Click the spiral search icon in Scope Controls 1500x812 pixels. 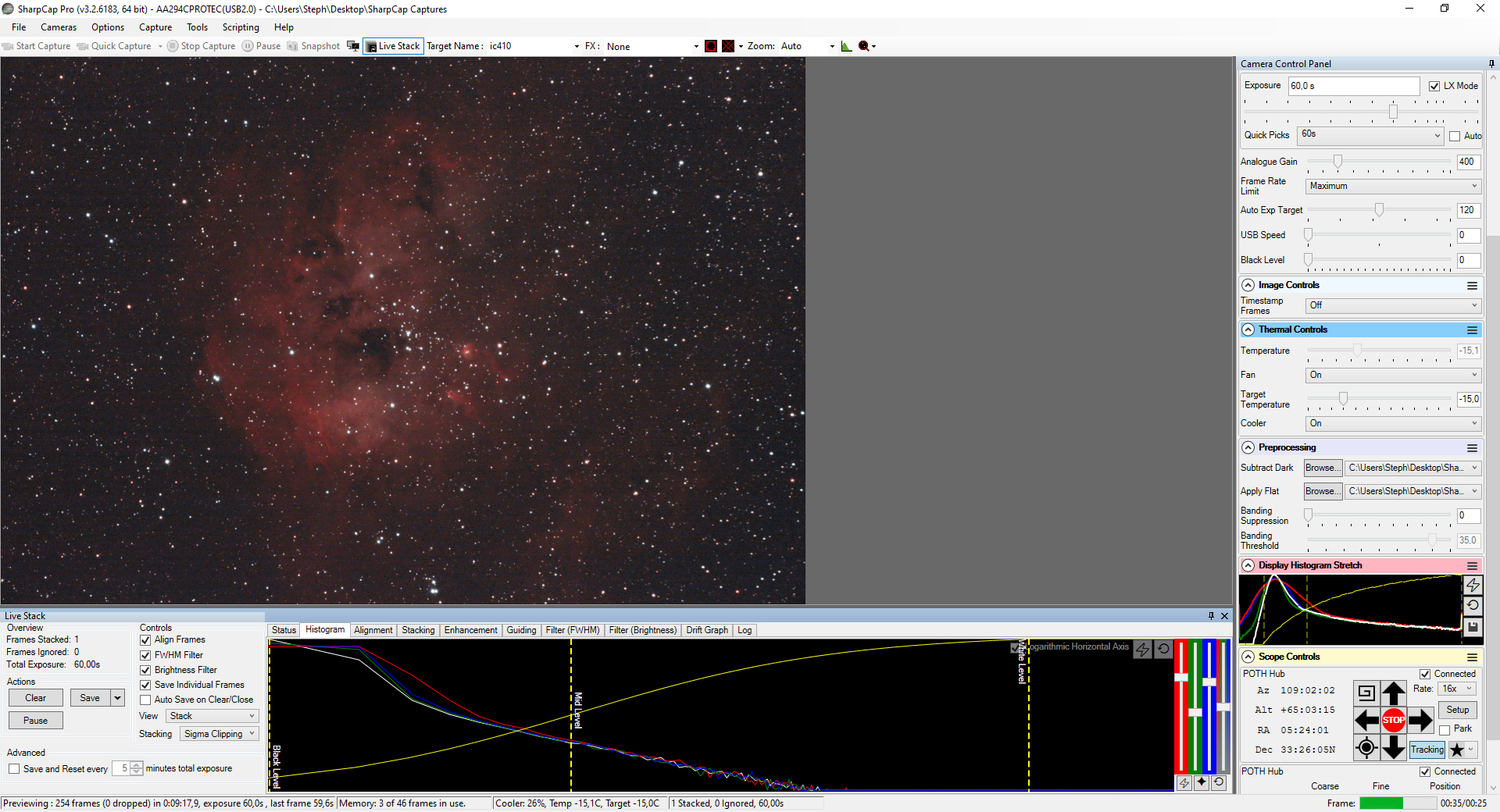1366,693
